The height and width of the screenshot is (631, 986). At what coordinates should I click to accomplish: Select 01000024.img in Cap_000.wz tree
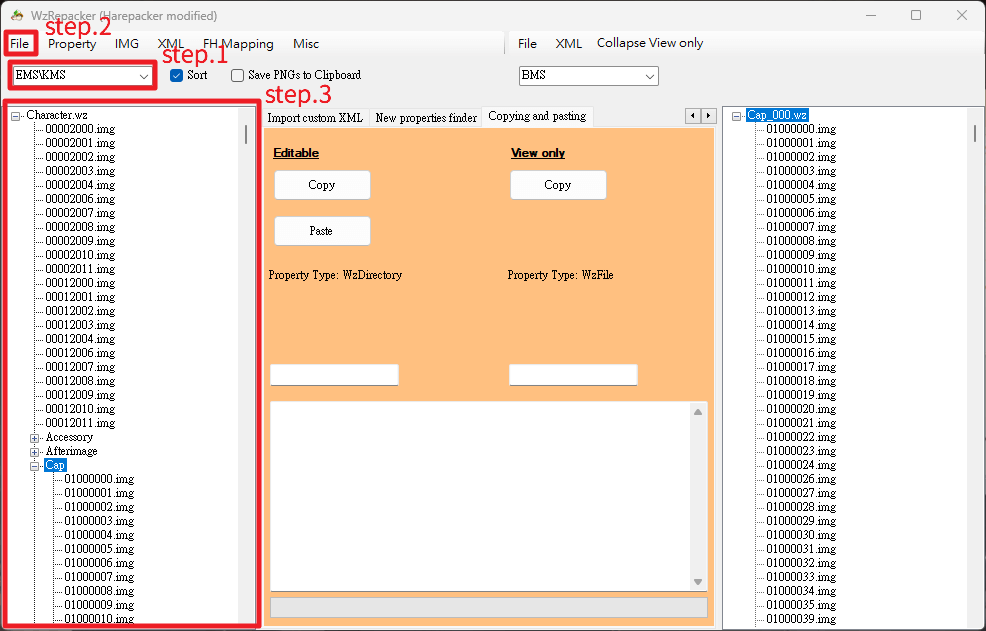tap(800, 465)
